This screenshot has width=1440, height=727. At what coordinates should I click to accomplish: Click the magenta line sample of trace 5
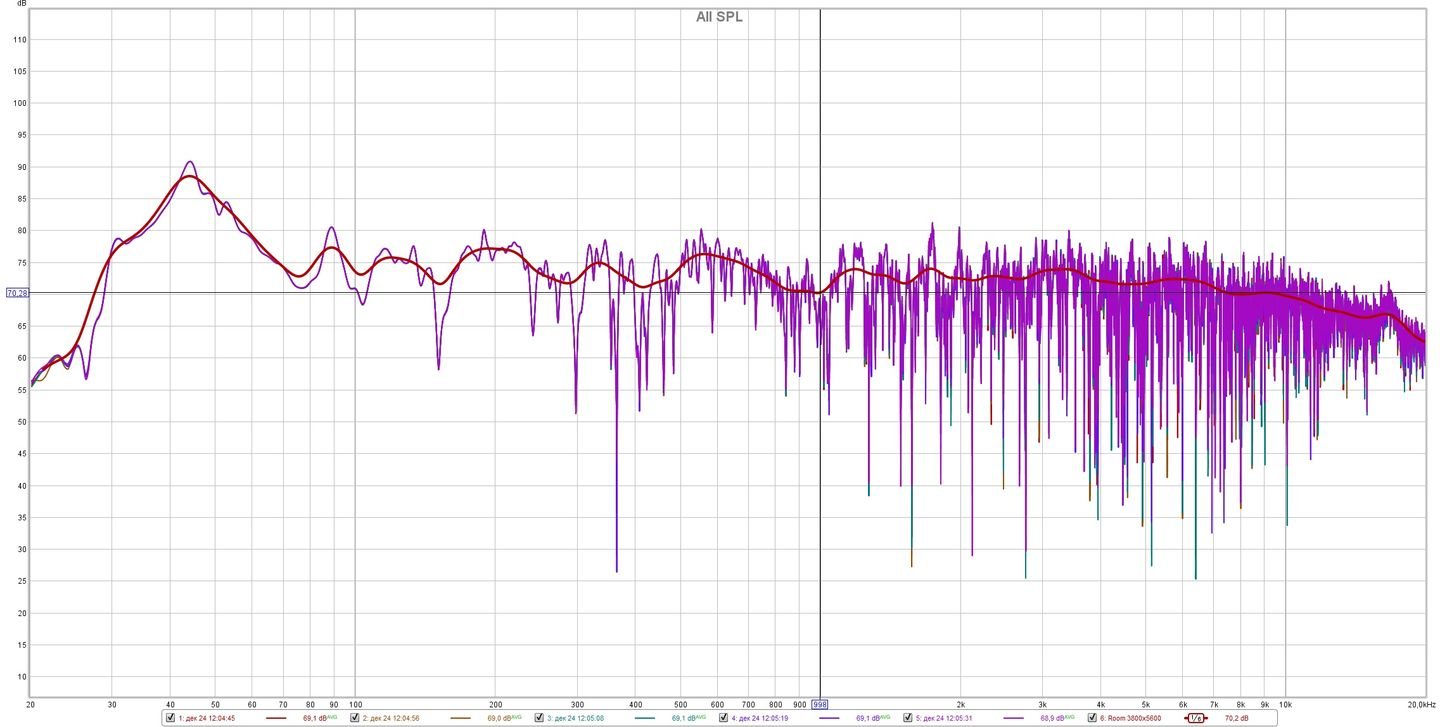click(x=1014, y=718)
